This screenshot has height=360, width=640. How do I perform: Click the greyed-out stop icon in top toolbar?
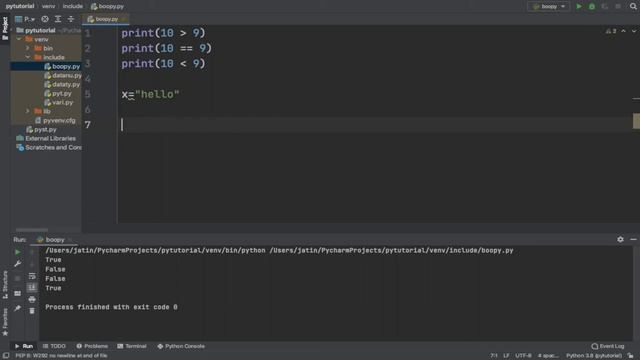pyautogui.click(x=618, y=7)
